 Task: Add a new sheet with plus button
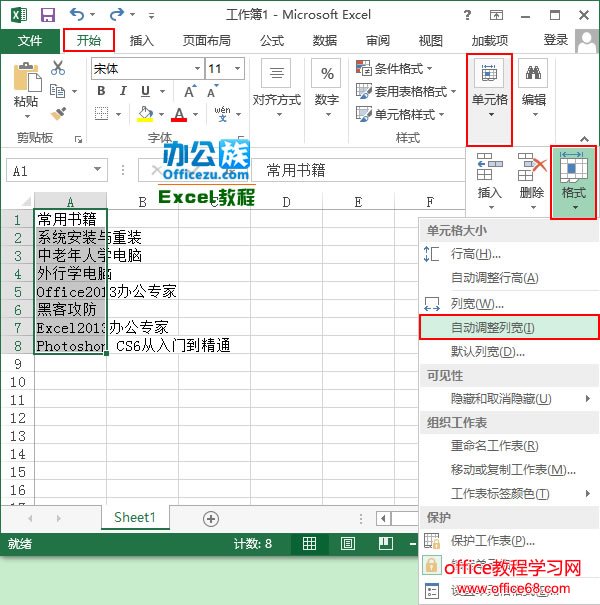pos(211,519)
